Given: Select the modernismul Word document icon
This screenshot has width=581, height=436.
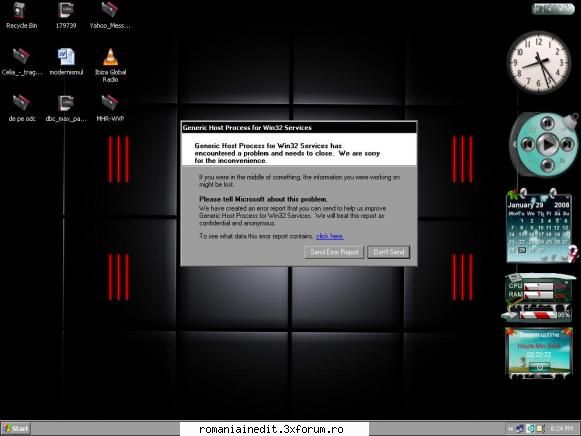Looking at the screenshot, I should coord(66,61).
